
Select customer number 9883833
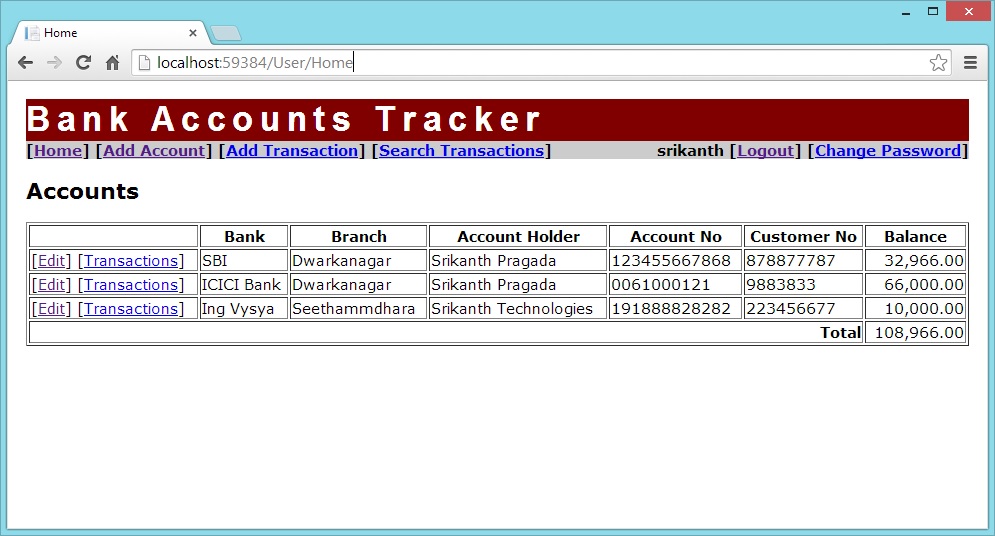pyautogui.click(x=803, y=285)
